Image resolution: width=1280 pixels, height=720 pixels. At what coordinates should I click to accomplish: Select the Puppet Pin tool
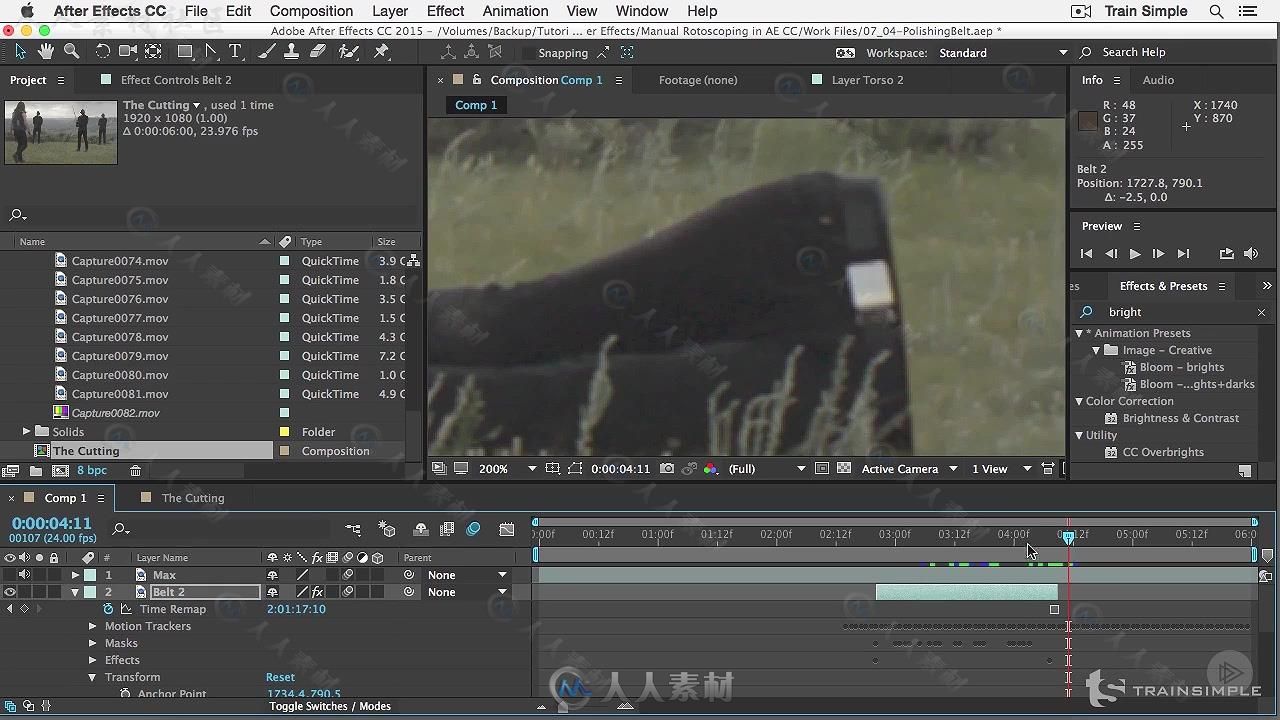coord(381,52)
